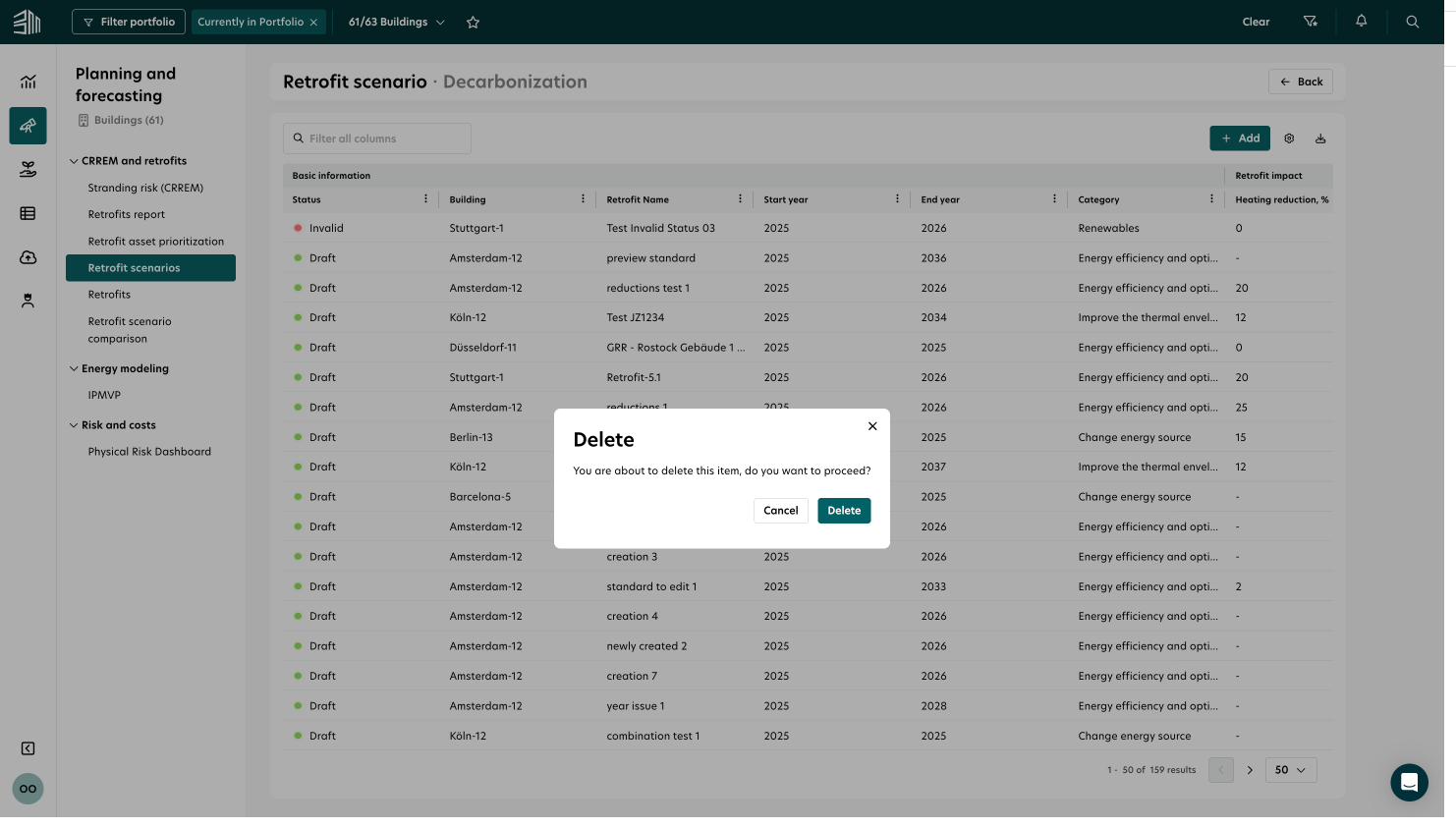
Task: Click the "newly created 2" retrofit name
Action: (x=646, y=646)
